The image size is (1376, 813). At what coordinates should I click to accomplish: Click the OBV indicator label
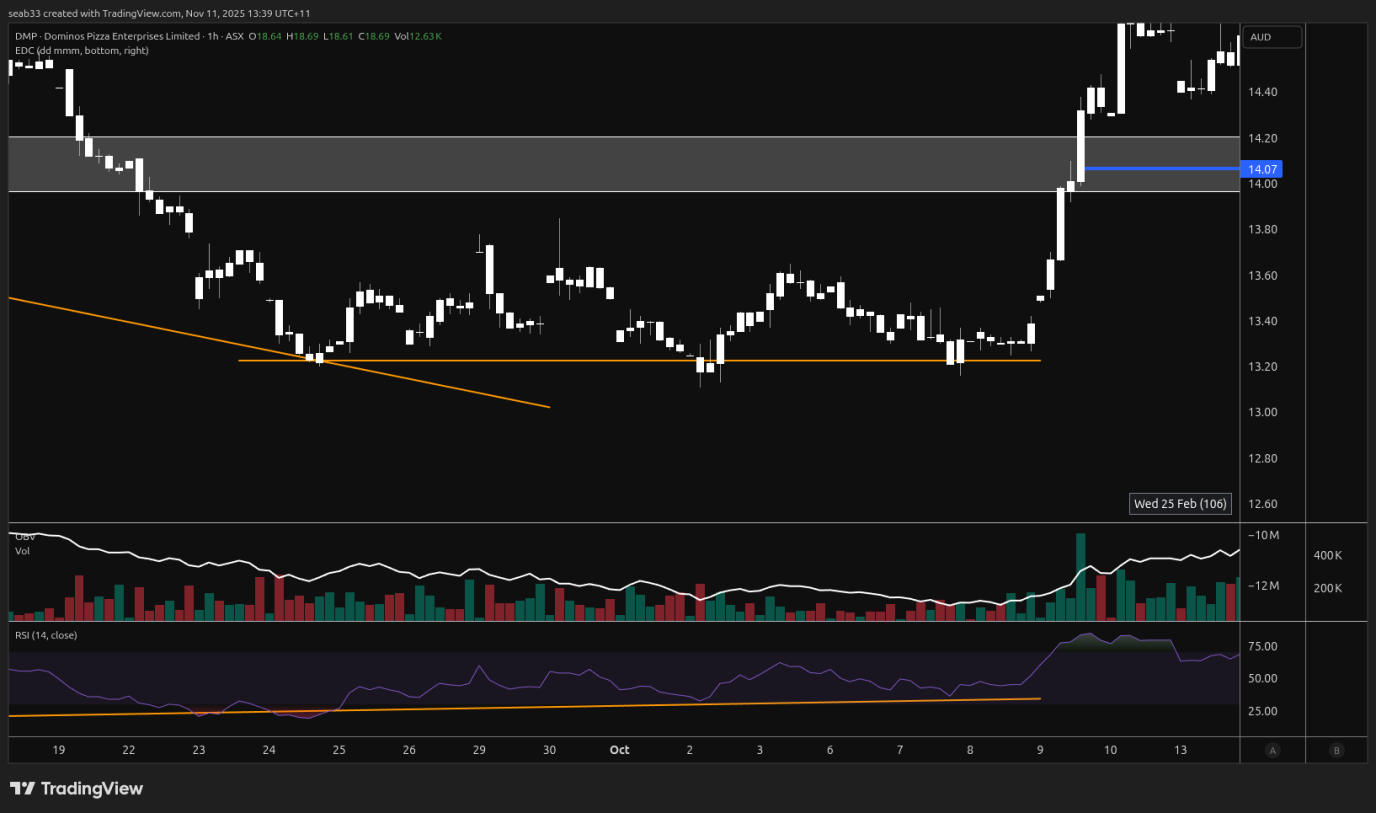[x=24, y=537]
